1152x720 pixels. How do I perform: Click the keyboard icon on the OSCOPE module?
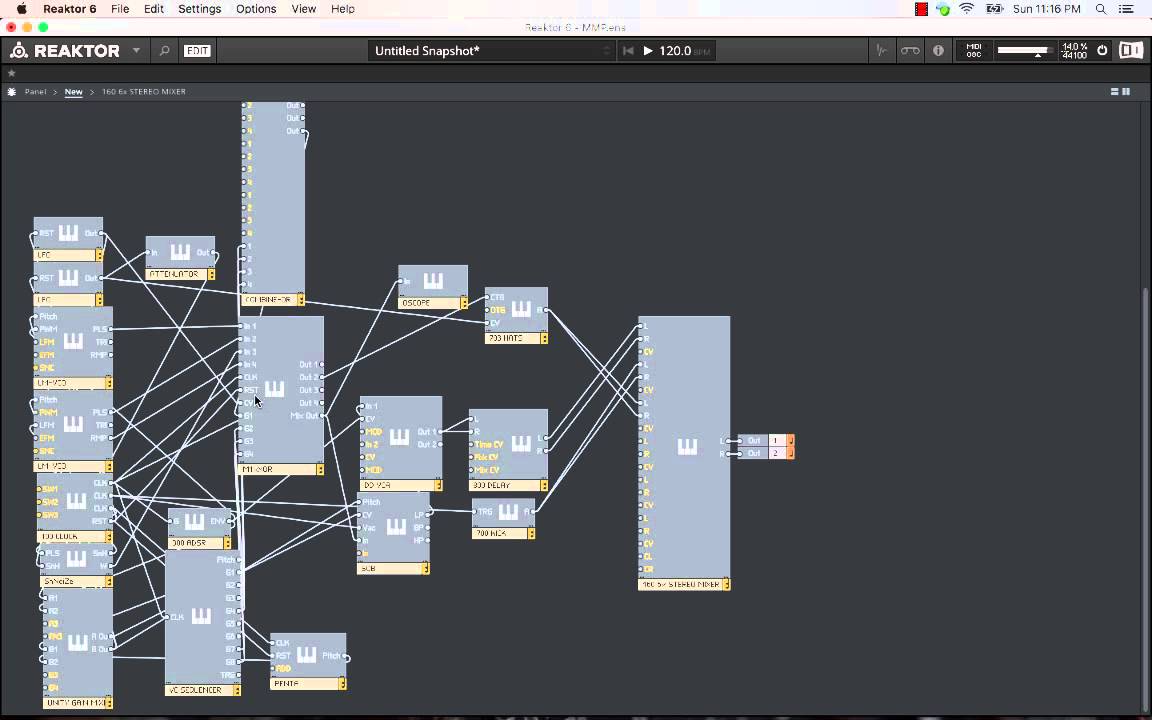(433, 281)
